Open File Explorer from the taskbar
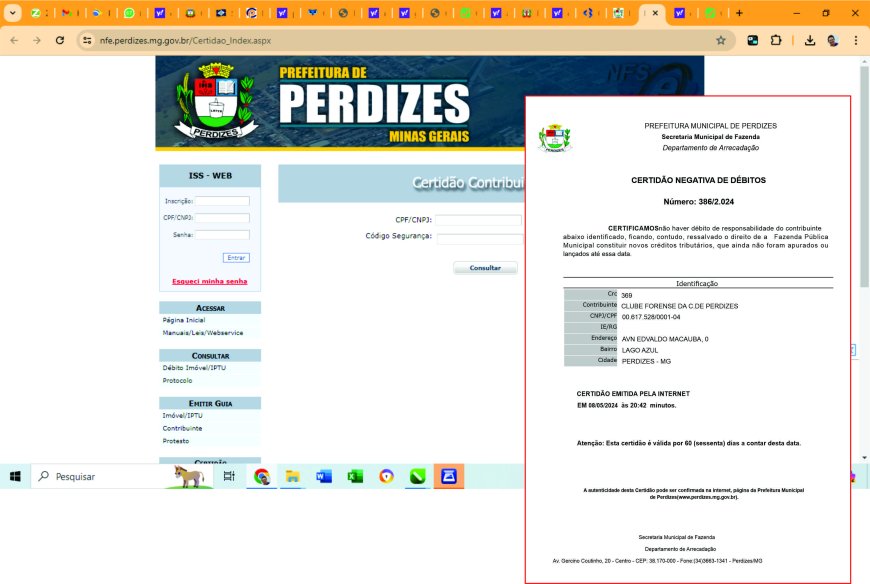The width and height of the screenshot is (870, 584). [x=292, y=476]
